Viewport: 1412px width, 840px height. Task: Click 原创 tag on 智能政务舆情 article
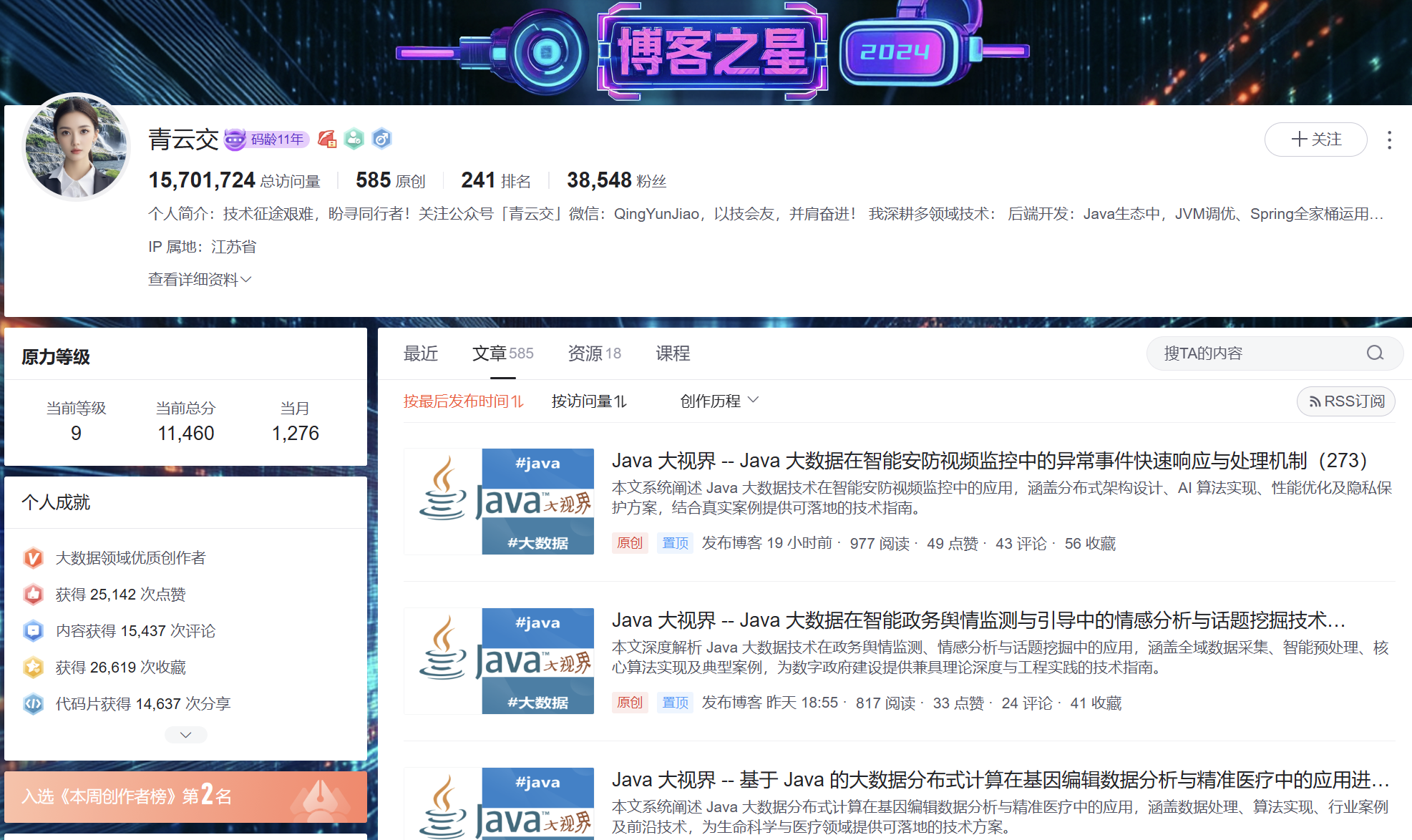(630, 703)
